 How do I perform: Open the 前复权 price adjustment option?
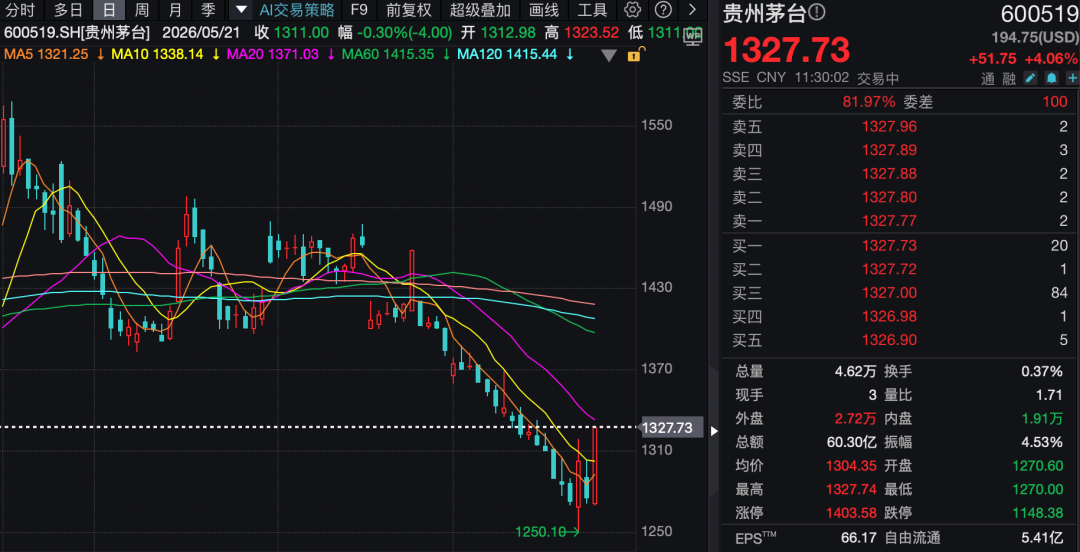[x=408, y=10]
